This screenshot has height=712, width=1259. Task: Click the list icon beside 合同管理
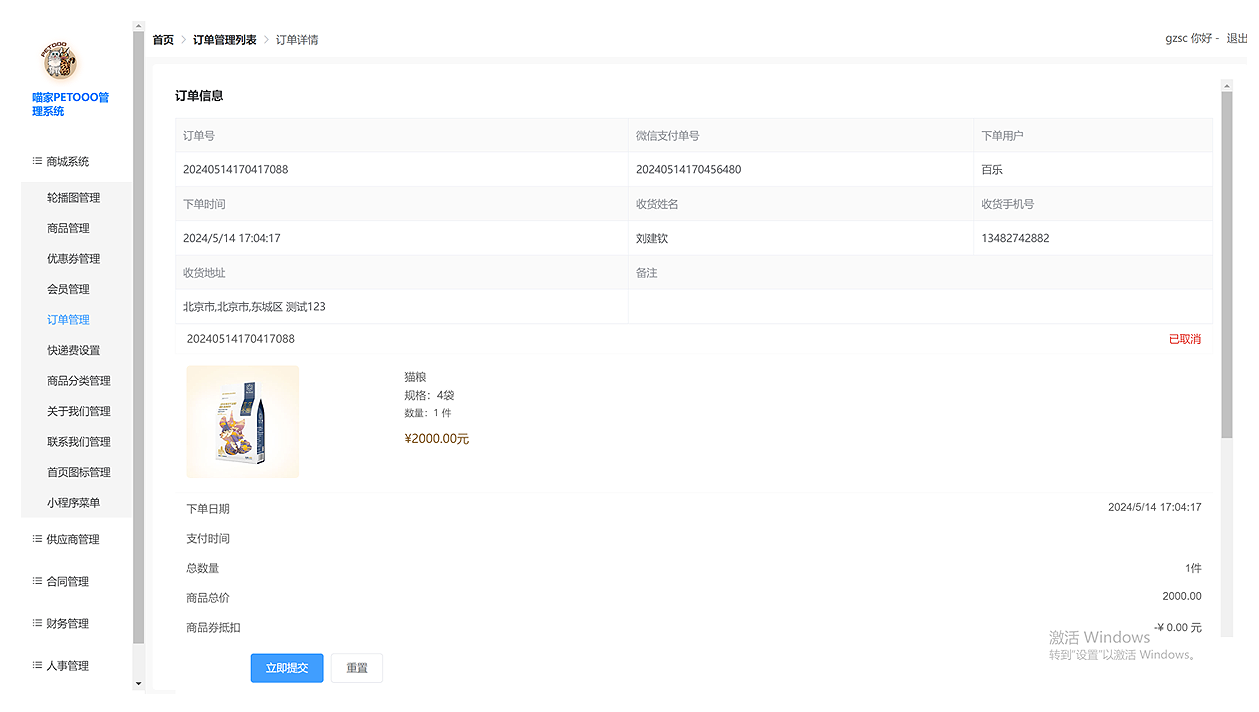coord(37,581)
